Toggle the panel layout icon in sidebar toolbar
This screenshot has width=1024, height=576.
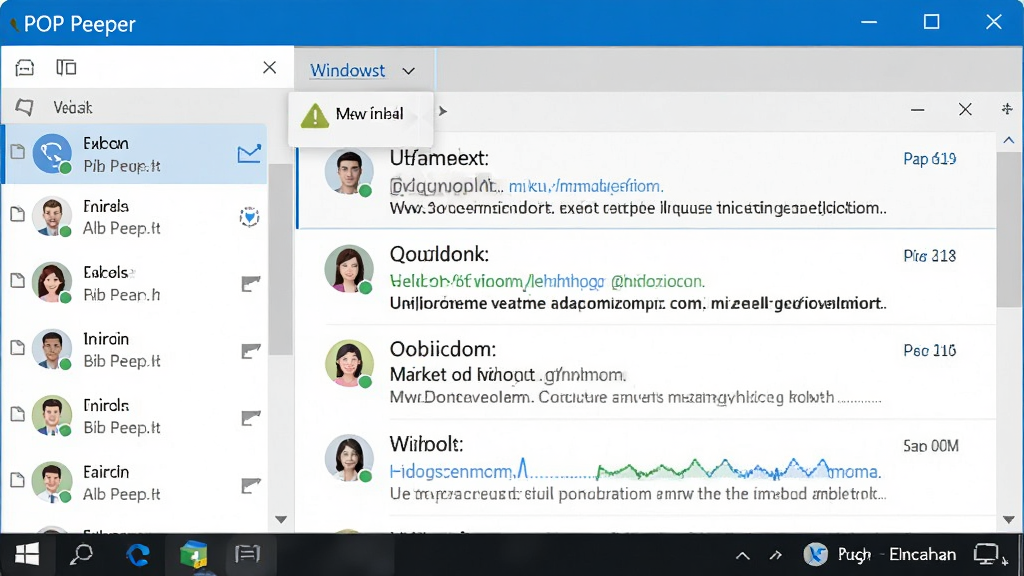[66, 67]
